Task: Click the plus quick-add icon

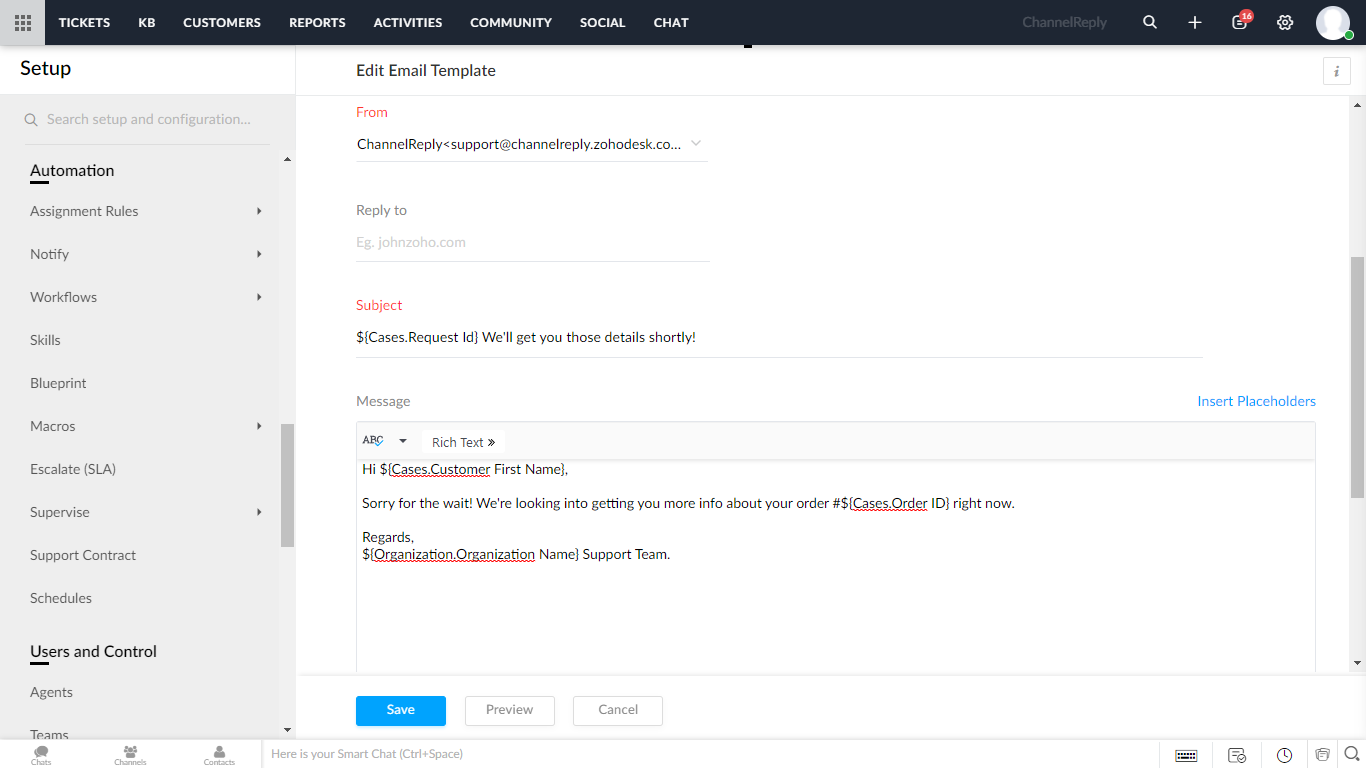Action: point(1195,22)
